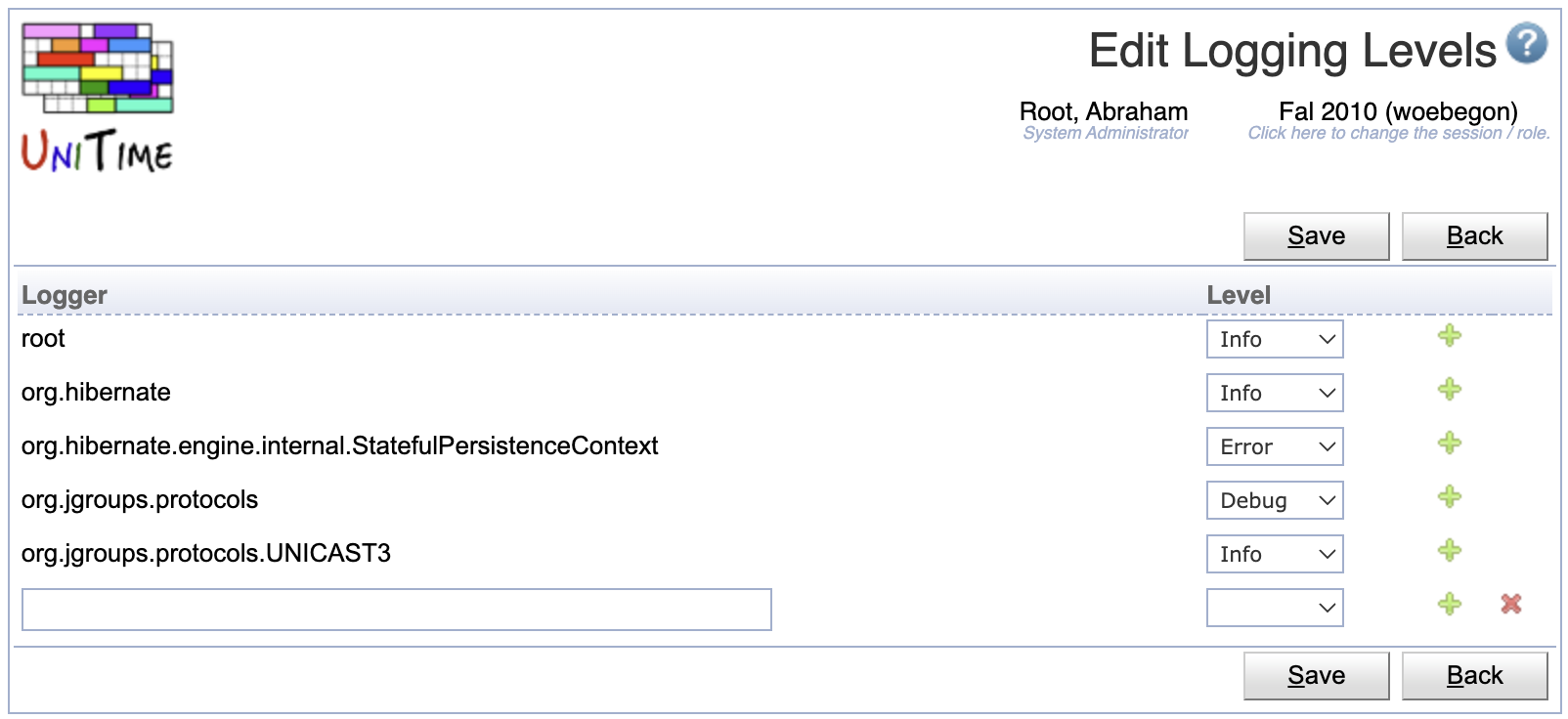Change the Debug level dropdown for org.jgroups.protocols
Image resolution: width=1568 pixels, height=719 pixels.
(x=1275, y=500)
